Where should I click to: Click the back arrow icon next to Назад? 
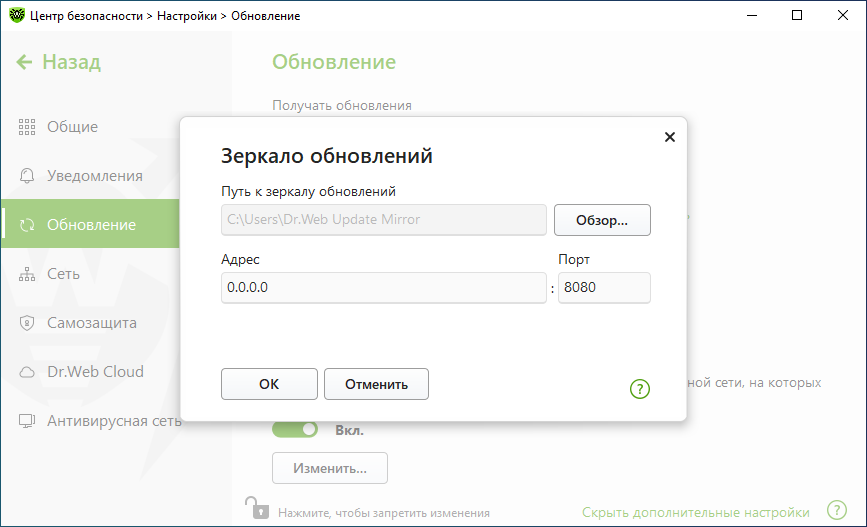click(x=24, y=62)
